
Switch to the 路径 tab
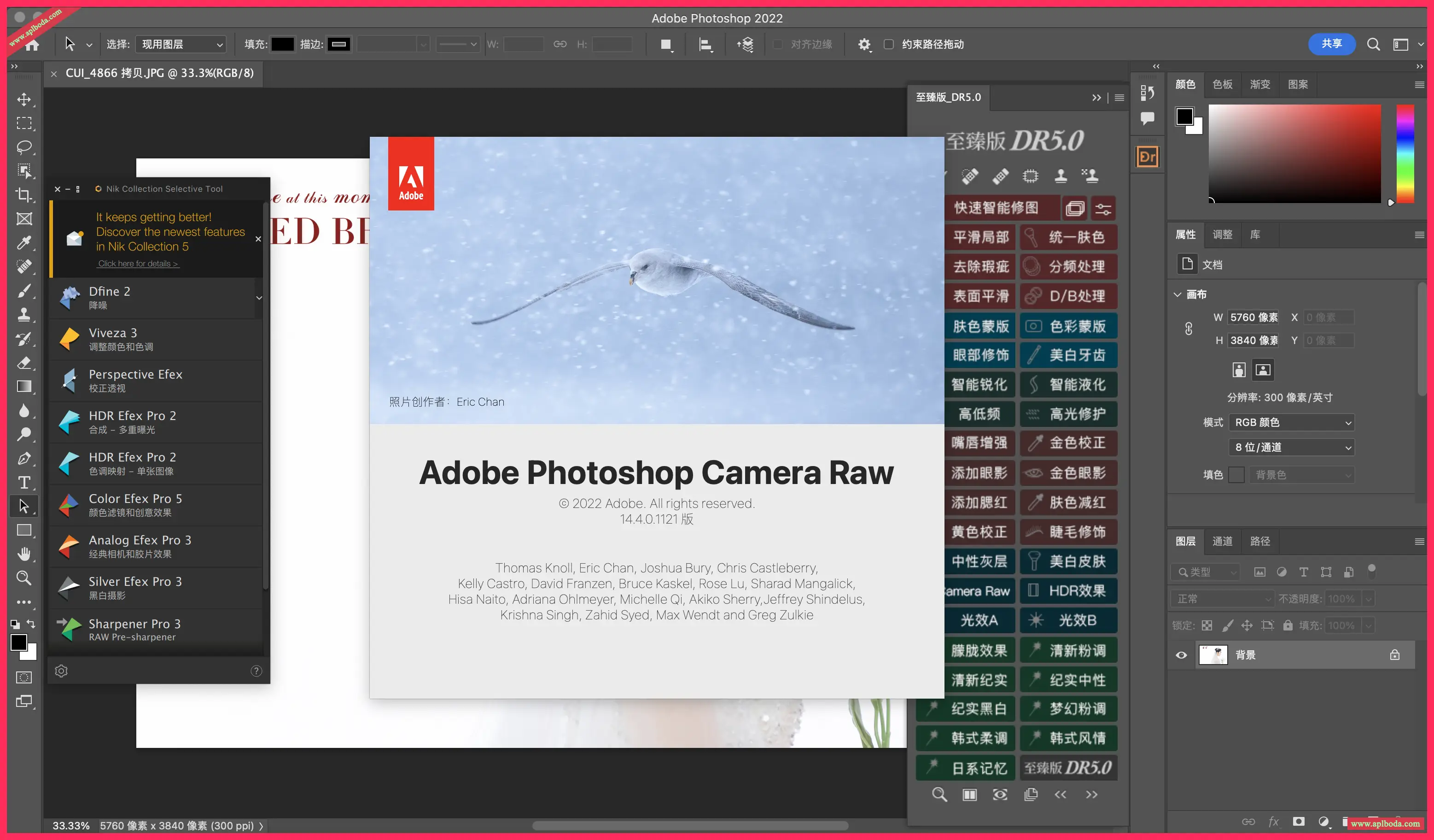pos(1260,541)
